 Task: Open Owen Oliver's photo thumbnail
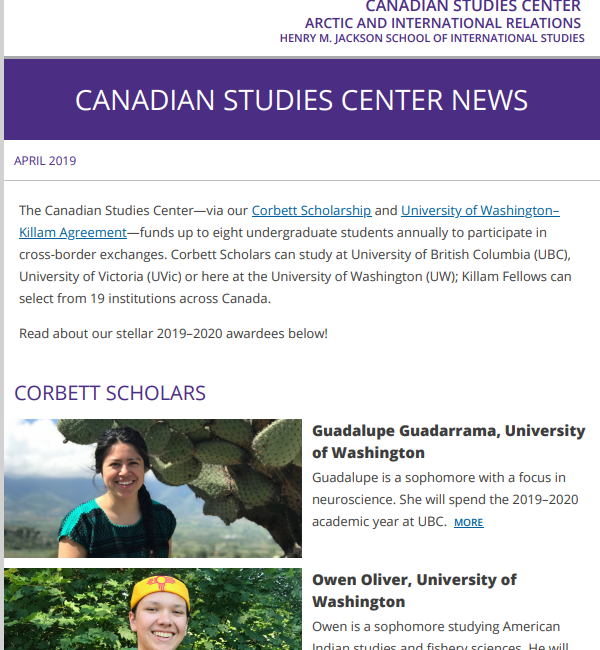click(153, 609)
